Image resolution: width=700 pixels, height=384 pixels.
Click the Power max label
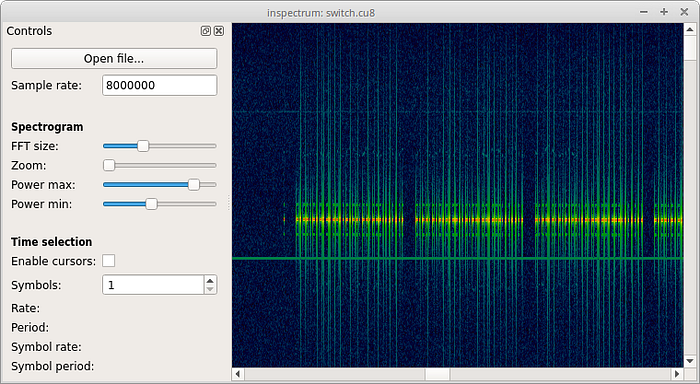(43, 184)
